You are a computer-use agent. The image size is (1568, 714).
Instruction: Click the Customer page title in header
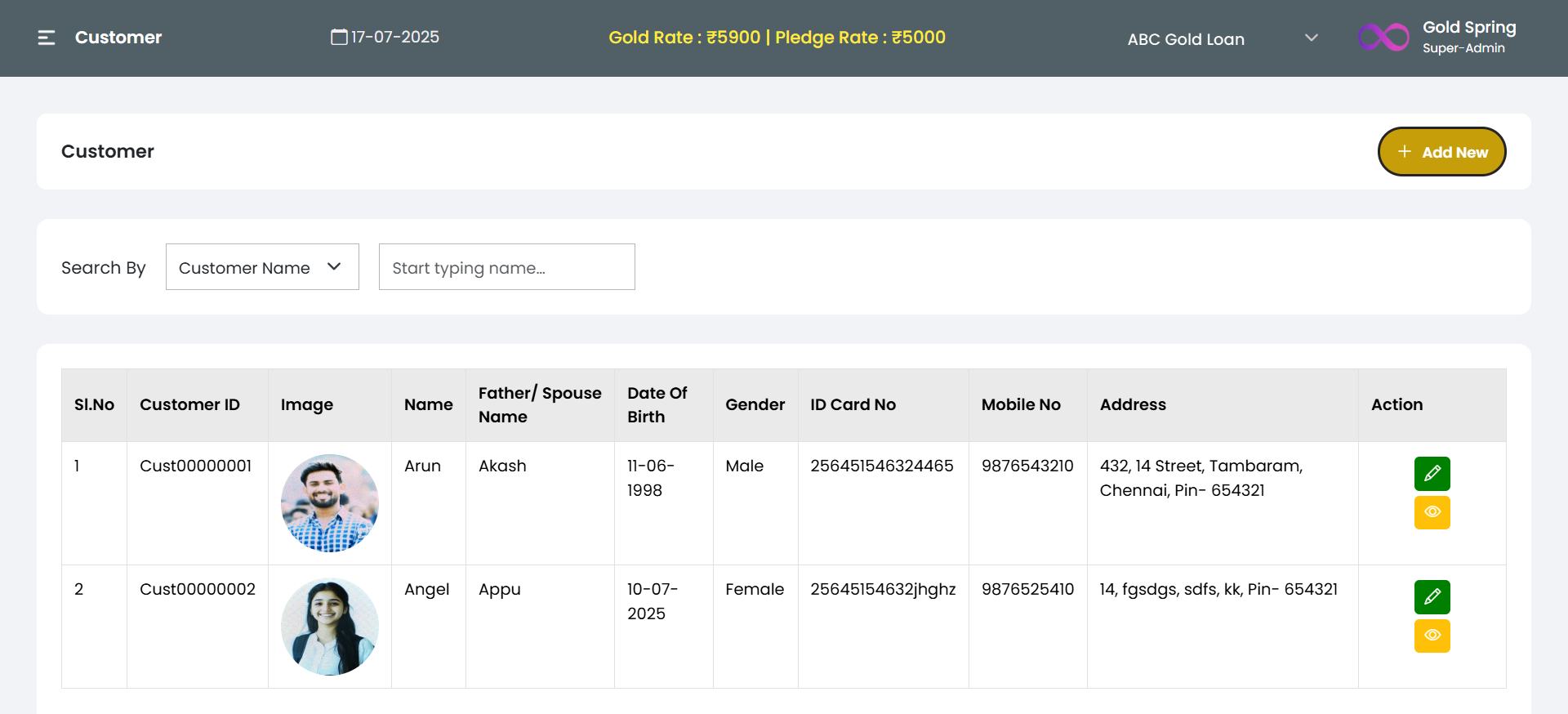[118, 38]
